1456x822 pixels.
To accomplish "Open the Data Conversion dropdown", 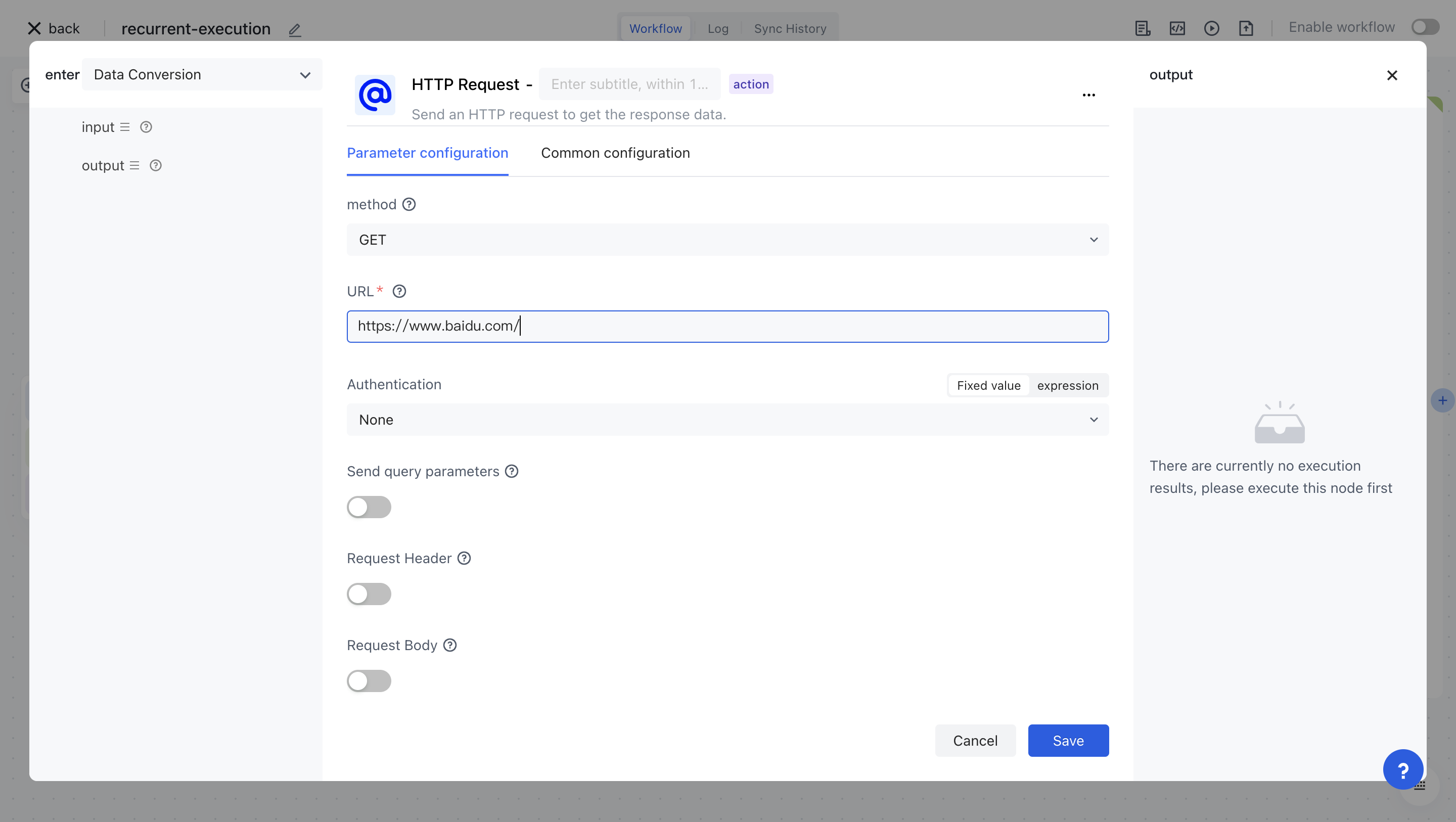I will (x=202, y=75).
